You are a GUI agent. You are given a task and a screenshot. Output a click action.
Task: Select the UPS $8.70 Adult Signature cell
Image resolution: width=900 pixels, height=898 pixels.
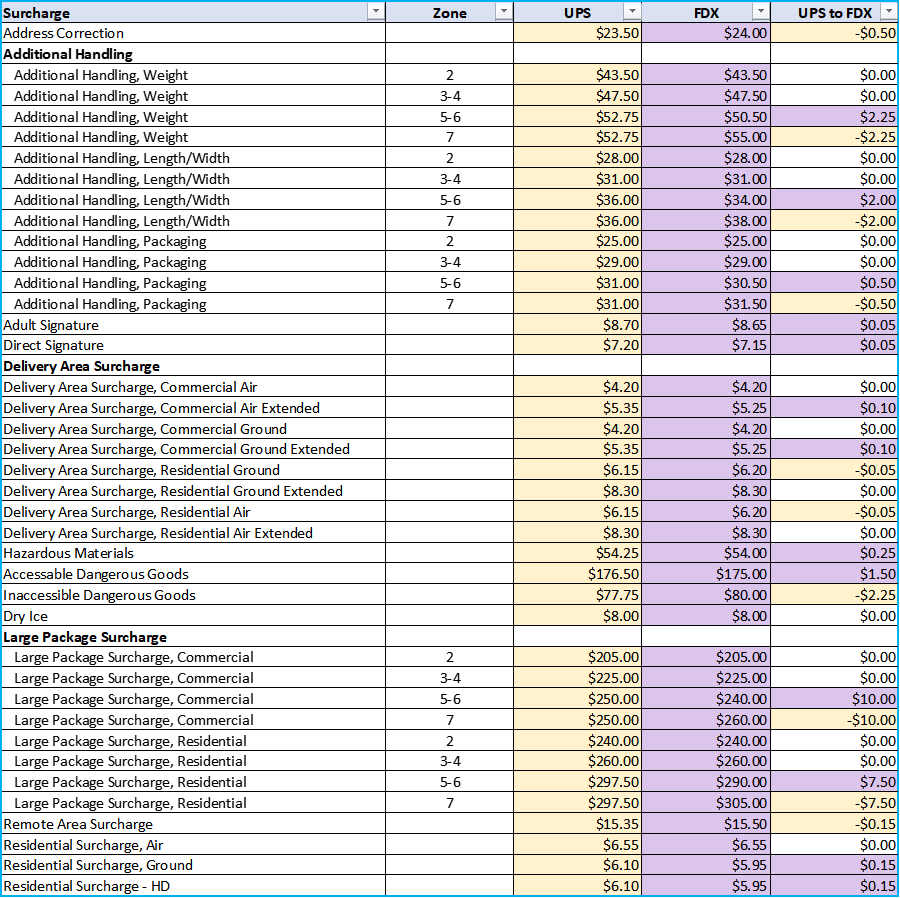577,325
